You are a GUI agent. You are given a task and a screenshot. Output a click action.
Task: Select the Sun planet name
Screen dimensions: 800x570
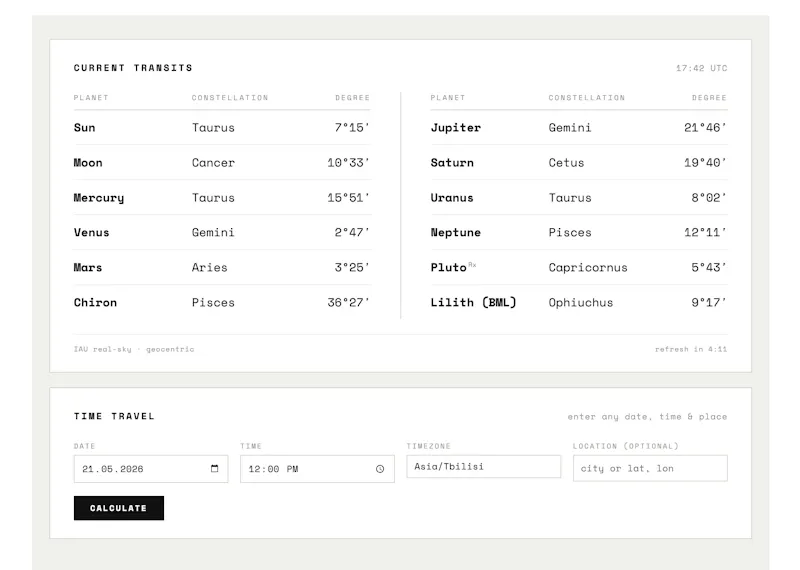[85, 128]
